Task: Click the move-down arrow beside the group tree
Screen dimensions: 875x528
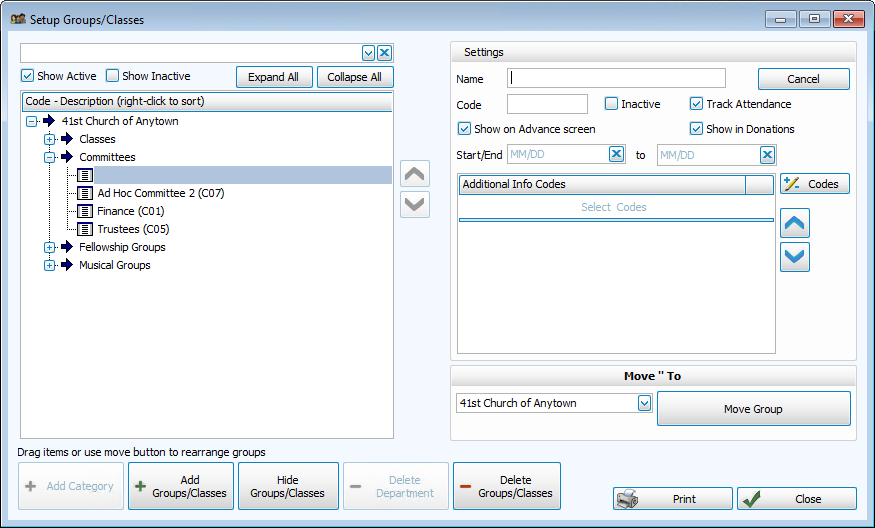Action: [x=414, y=204]
